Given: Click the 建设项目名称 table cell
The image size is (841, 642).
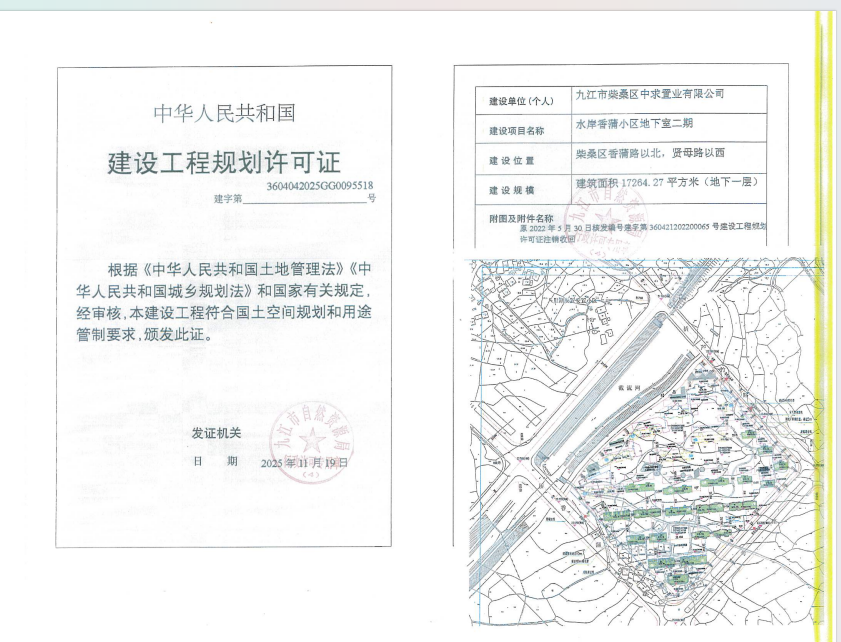Looking at the screenshot, I should [517, 130].
